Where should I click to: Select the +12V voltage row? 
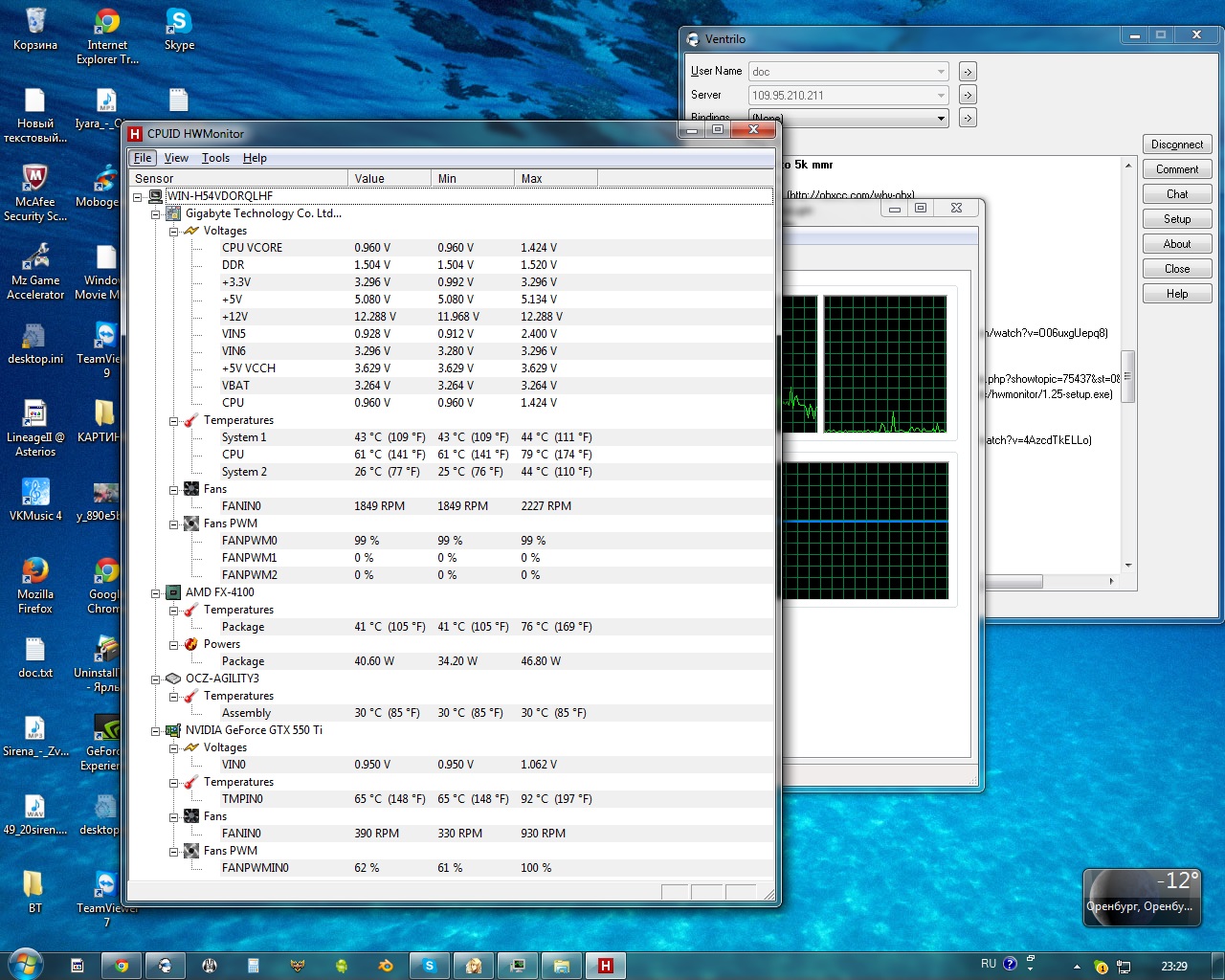[x=450, y=317]
